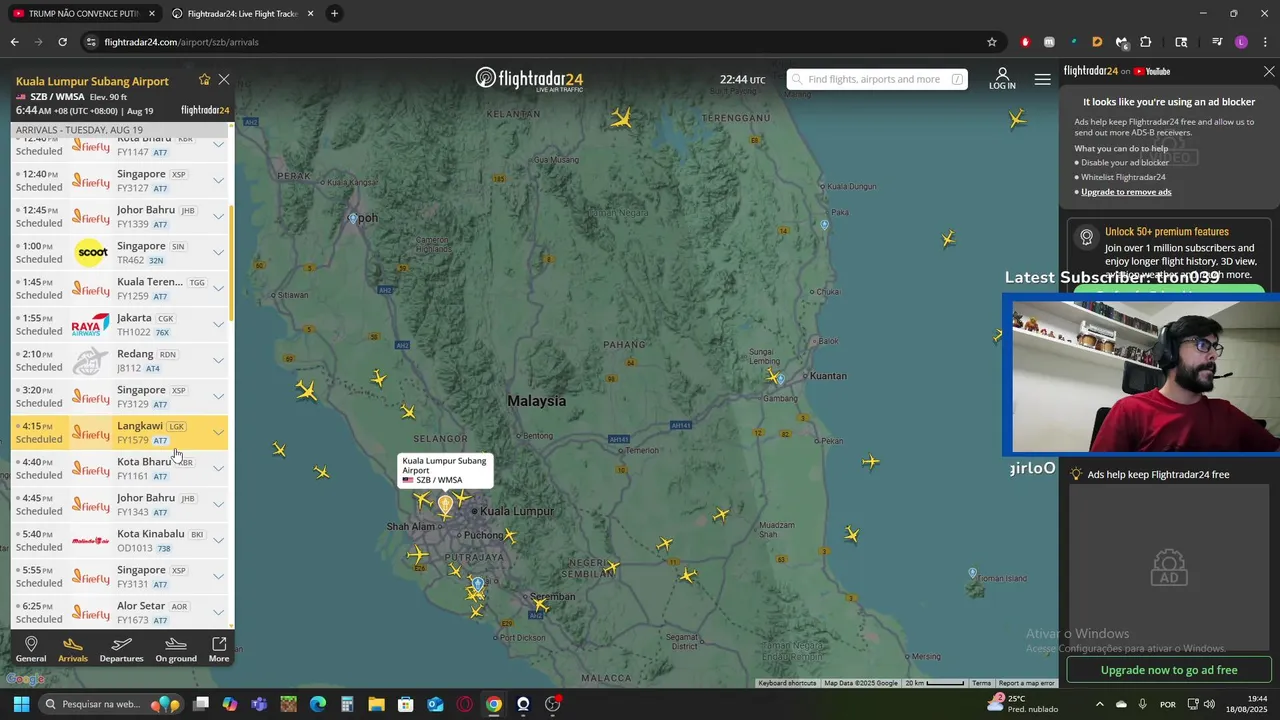Open the map Terms link
The image size is (1280, 720).
pos(982,683)
